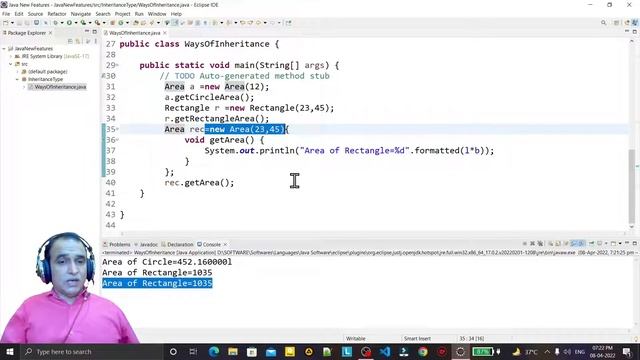The height and width of the screenshot is (360, 640).
Task: Maximize the Console panel
Action: tap(634, 243)
